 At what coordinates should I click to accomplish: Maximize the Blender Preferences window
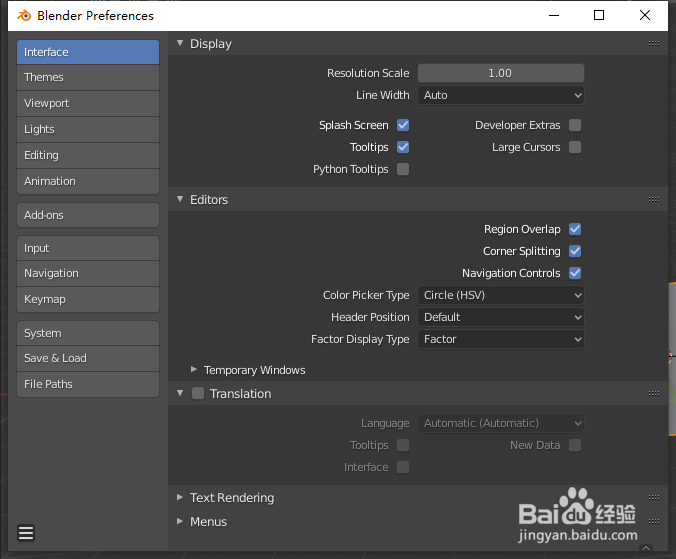pyautogui.click(x=599, y=16)
